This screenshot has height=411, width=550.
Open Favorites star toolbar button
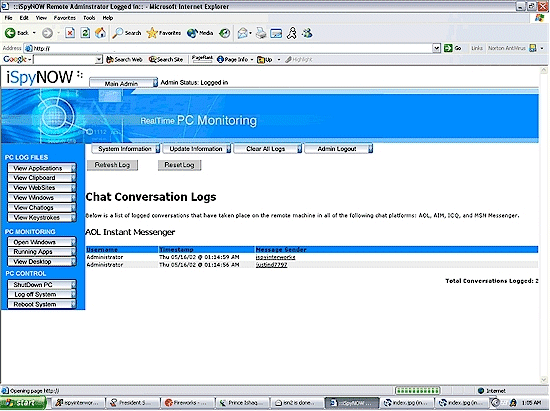point(164,33)
